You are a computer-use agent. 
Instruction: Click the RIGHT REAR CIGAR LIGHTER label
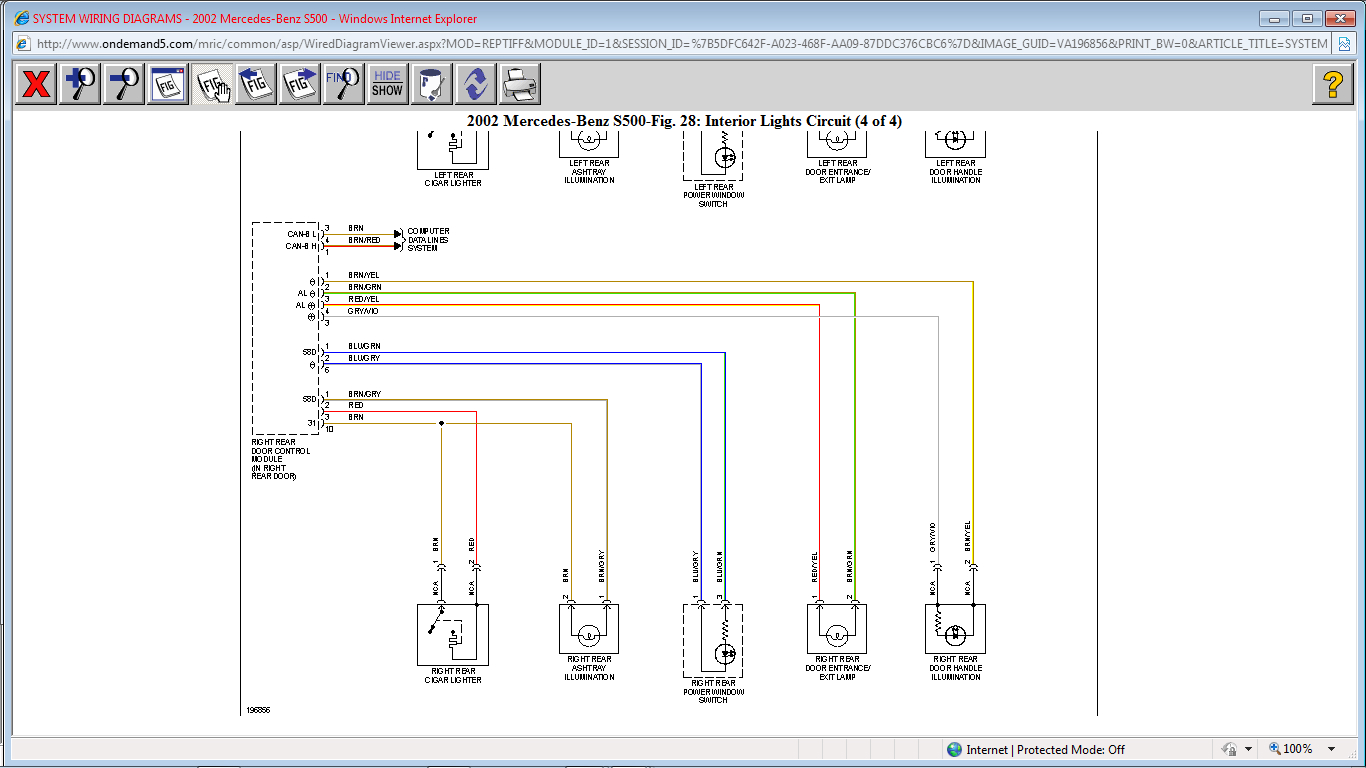click(x=453, y=675)
